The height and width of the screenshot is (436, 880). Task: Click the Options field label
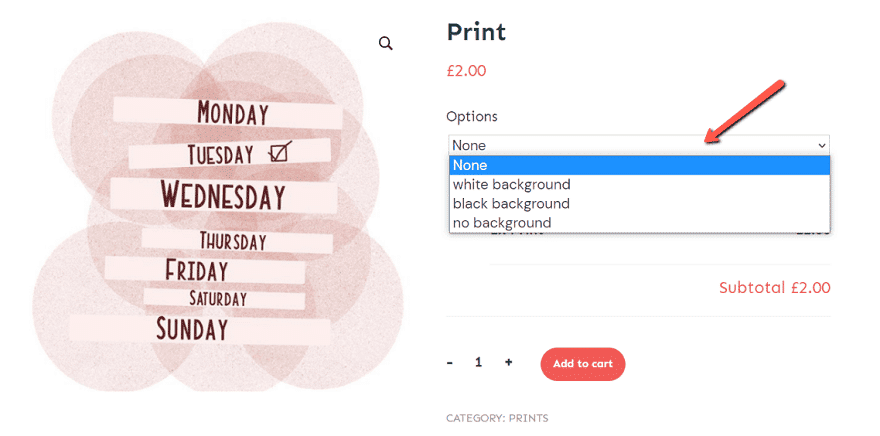[x=472, y=117]
